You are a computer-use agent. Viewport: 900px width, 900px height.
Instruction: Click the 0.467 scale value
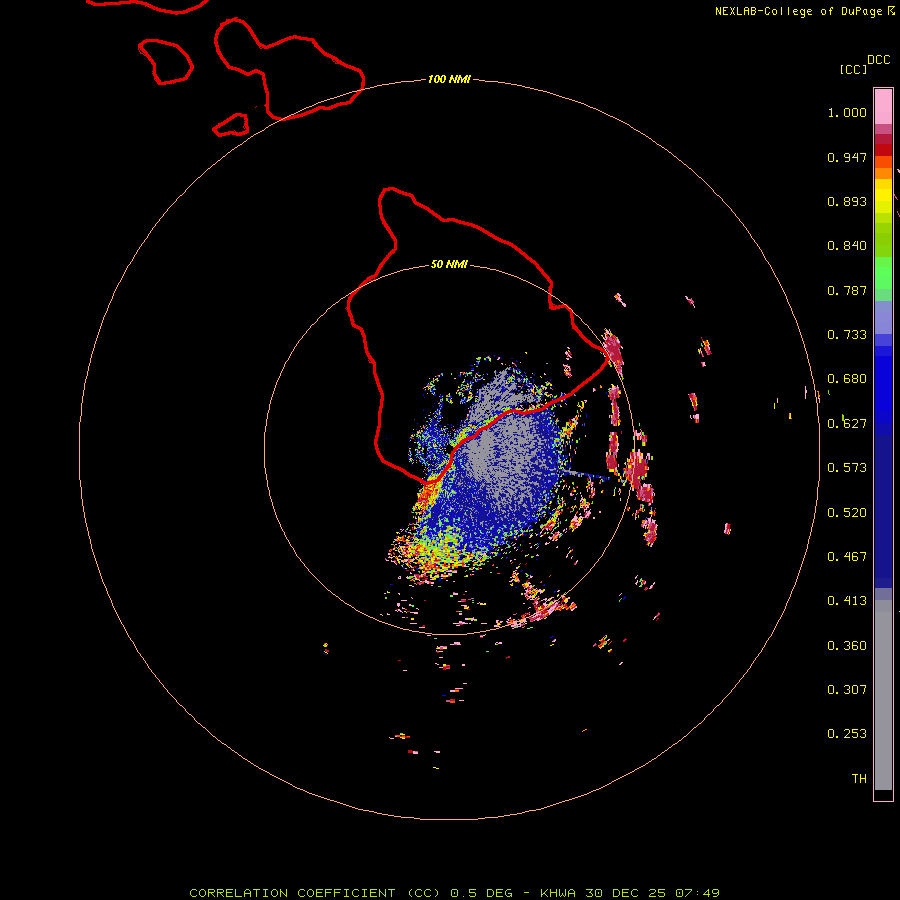847,557
